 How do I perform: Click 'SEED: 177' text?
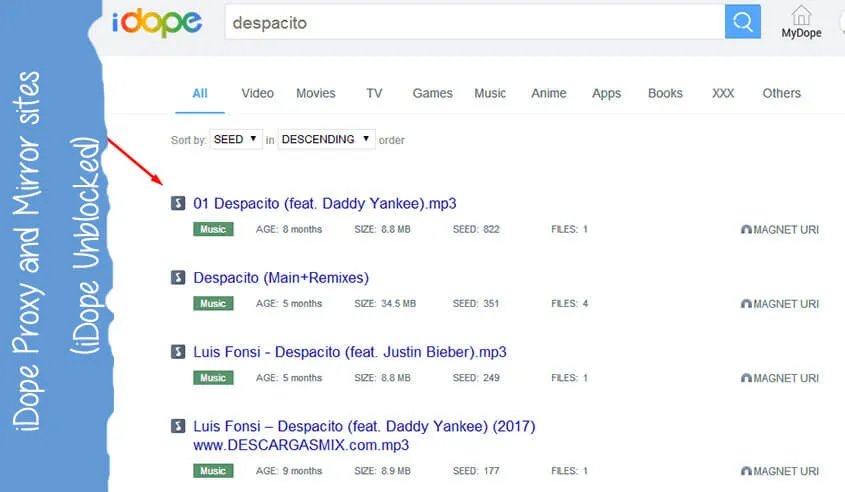476,470
